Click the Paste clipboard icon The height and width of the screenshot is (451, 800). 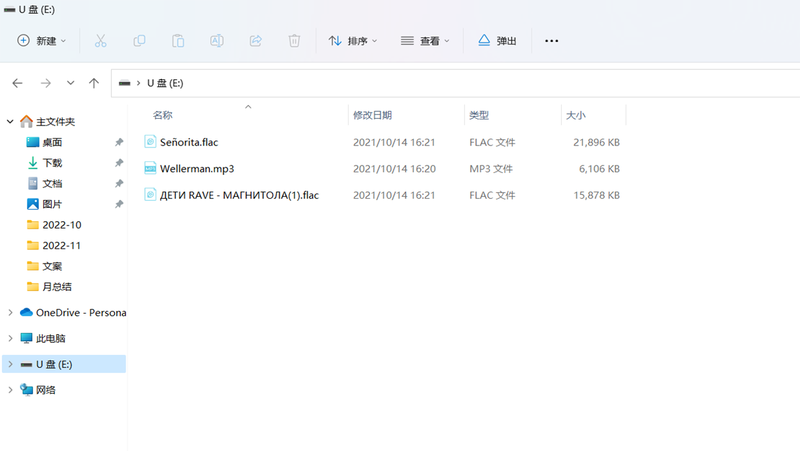point(178,41)
